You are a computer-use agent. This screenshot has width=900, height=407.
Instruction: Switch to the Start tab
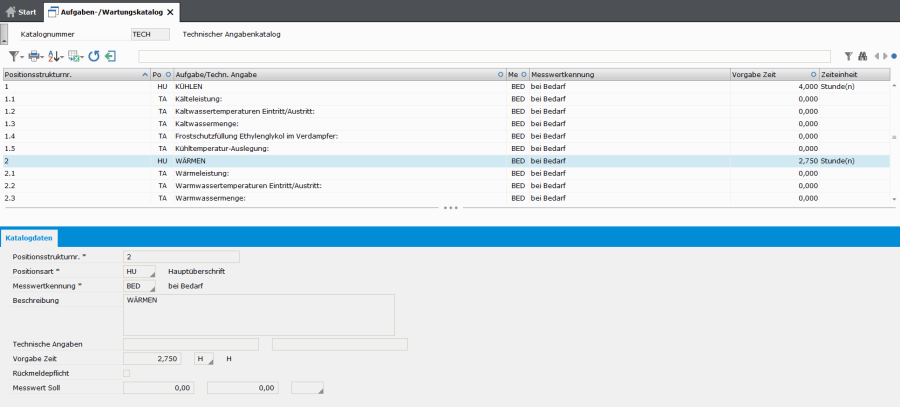pos(21,12)
